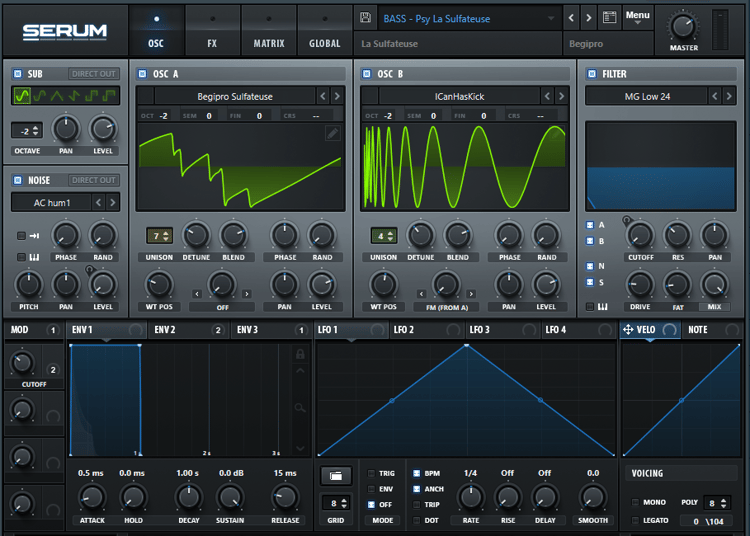This screenshot has width=750, height=536.
Task: Click OSC A unison voices stepper
Action: (x=159, y=235)
